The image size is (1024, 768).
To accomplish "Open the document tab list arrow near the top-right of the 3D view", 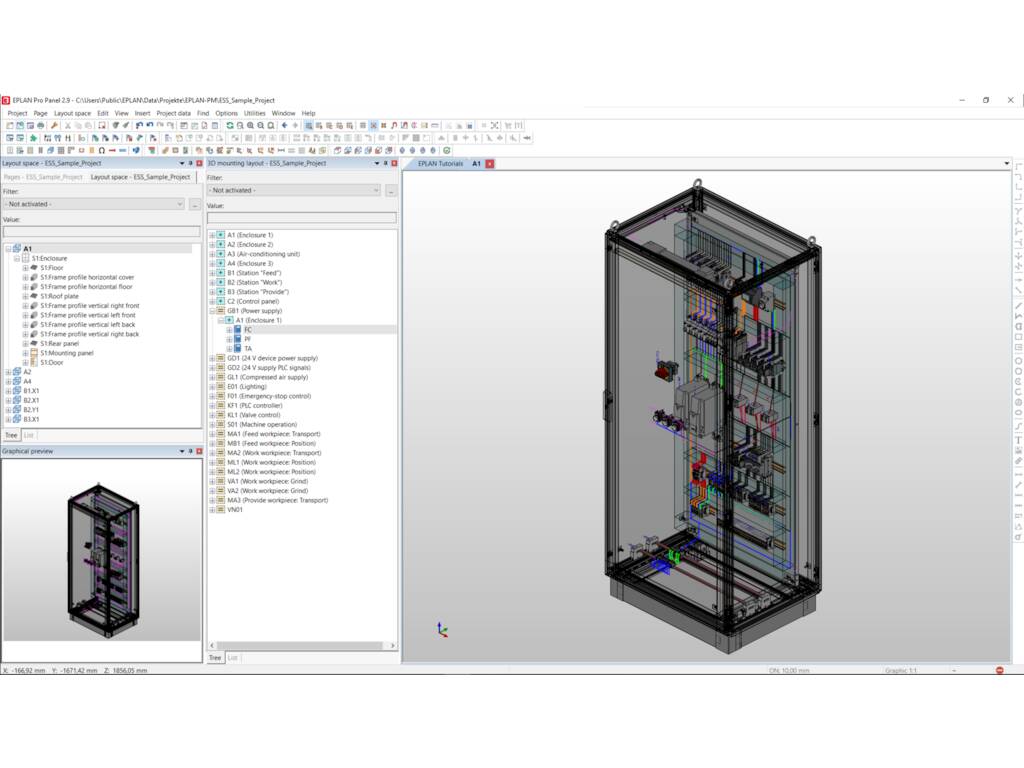I will tap(1006, 164).
